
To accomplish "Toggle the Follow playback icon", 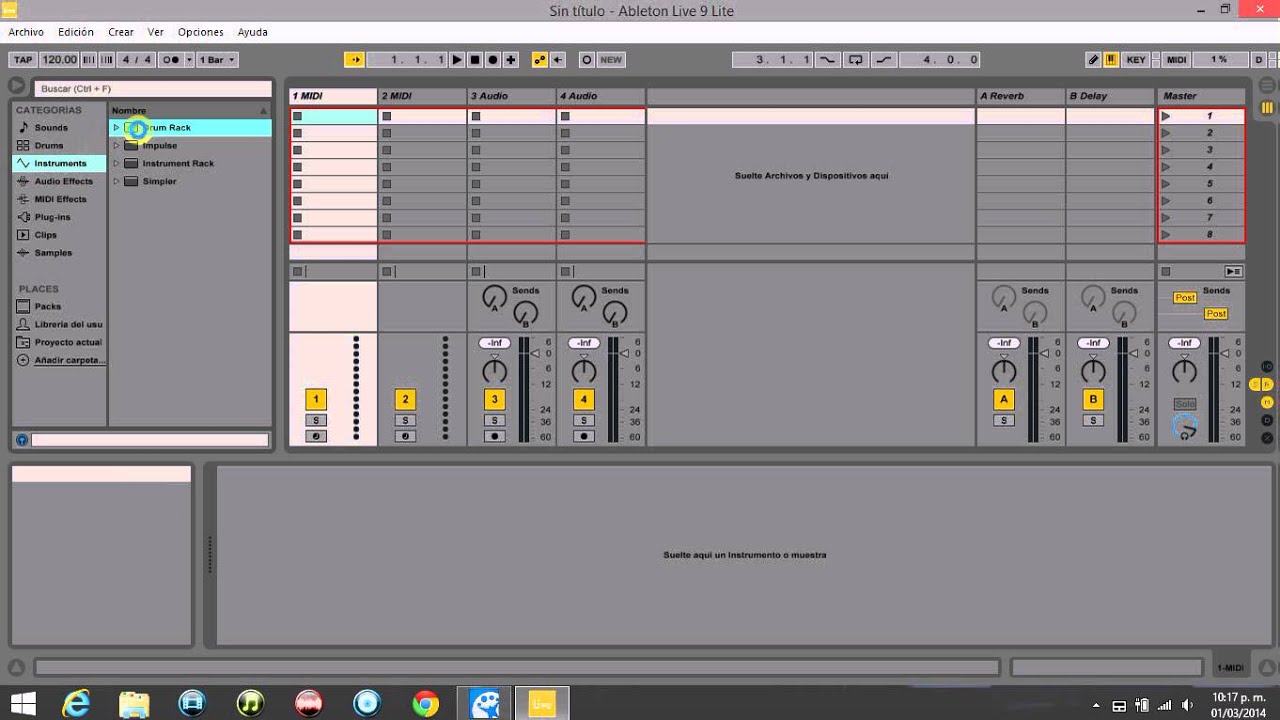I will (x=354, y=60).
